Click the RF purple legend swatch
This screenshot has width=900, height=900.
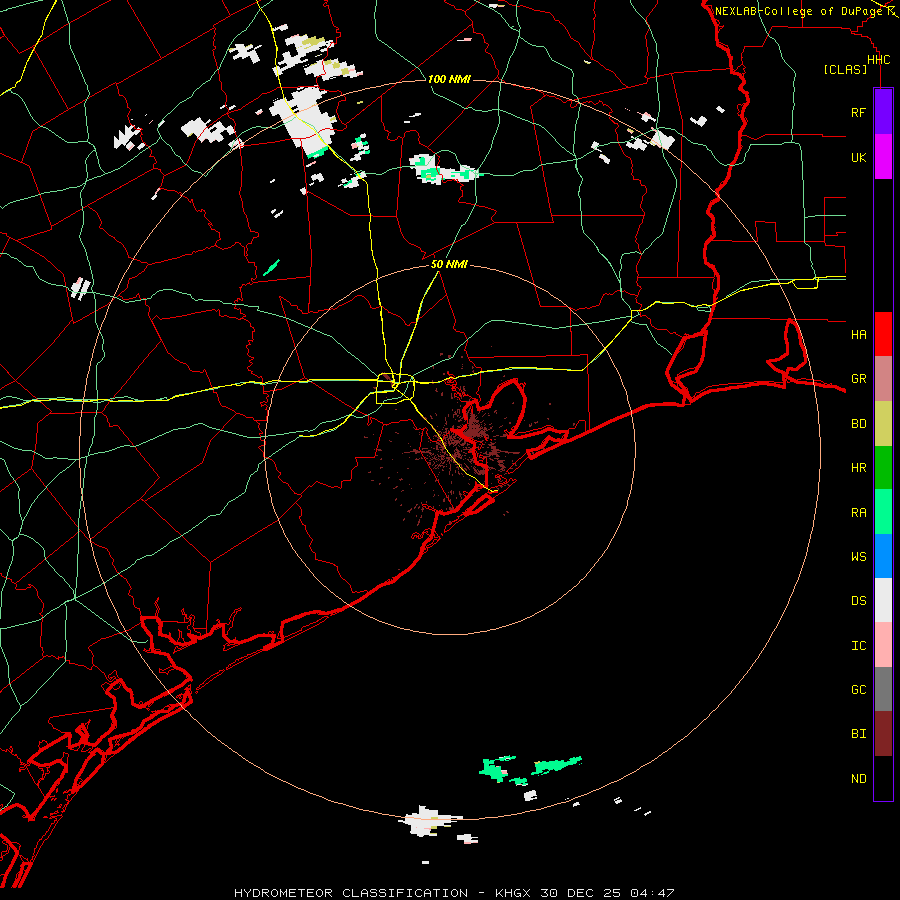pos(883,112)
